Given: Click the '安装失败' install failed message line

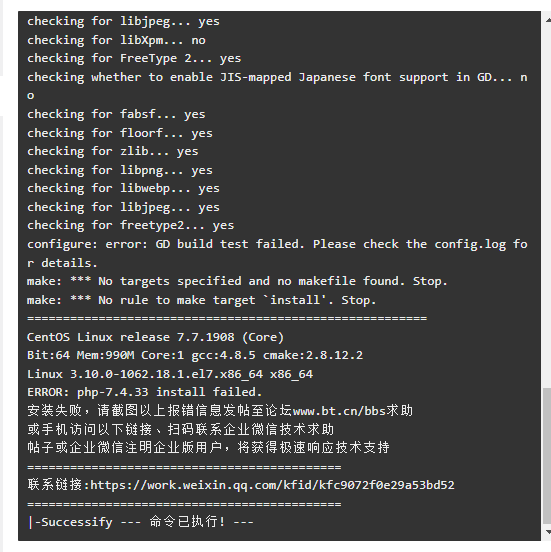Looking at the screenshot, I should (x=220, y=411).
